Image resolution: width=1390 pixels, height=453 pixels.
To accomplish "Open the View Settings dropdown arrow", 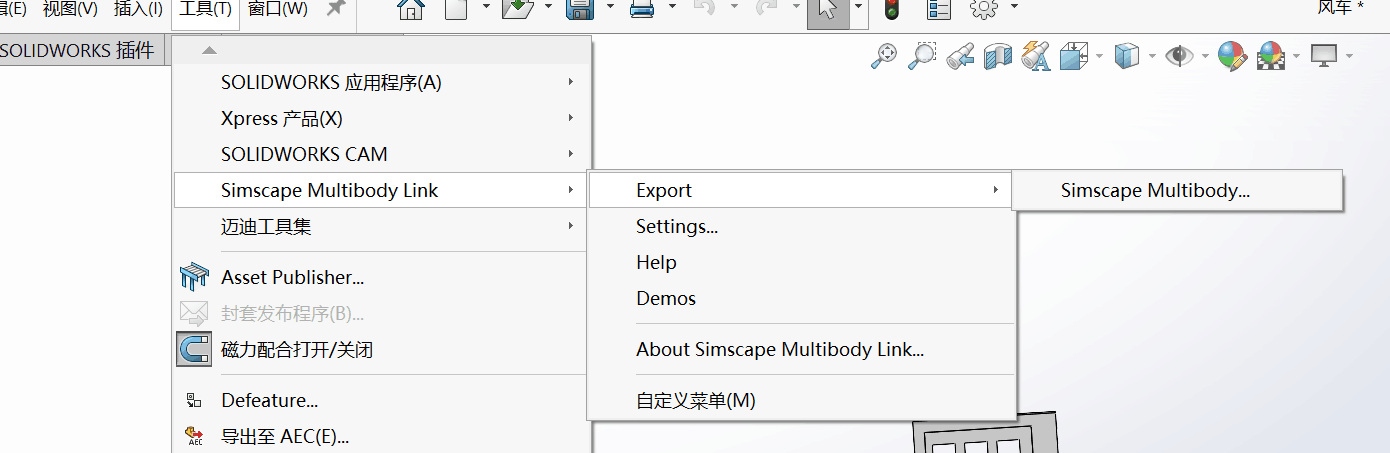I will (1349, 56).
